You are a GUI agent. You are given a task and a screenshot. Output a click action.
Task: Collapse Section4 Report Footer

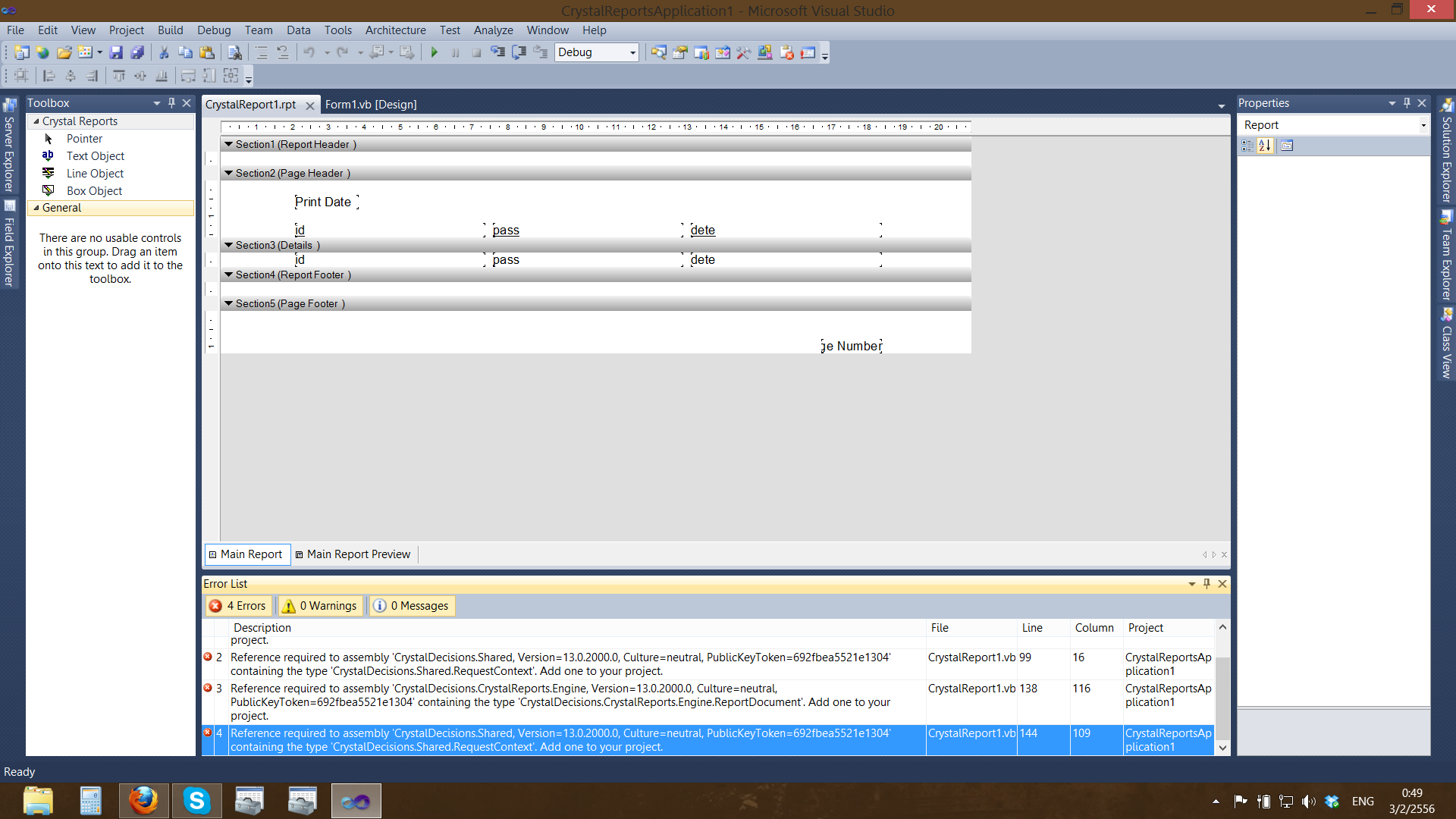[x=228, y=275]
